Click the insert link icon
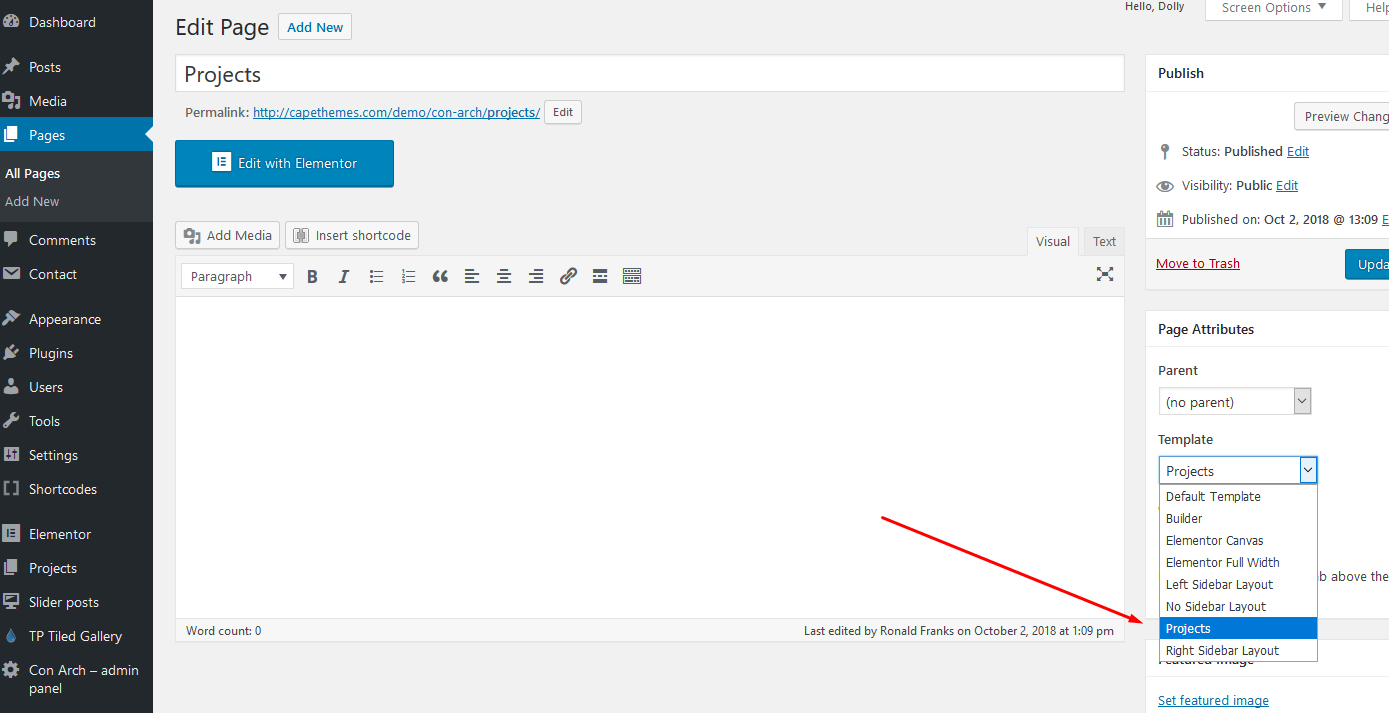Image resolution: width=1389 pixels, height=713 pixels. tap(568, 277)
